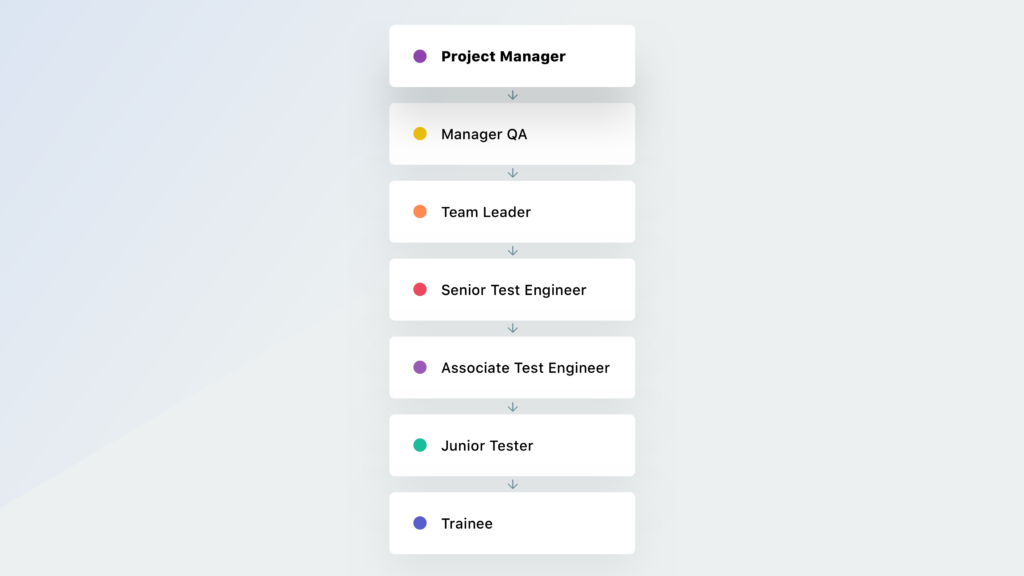The width and height of the screenshot is (1024, 576).
Task: Open the Team Leader label
Action: pos(486,212)
